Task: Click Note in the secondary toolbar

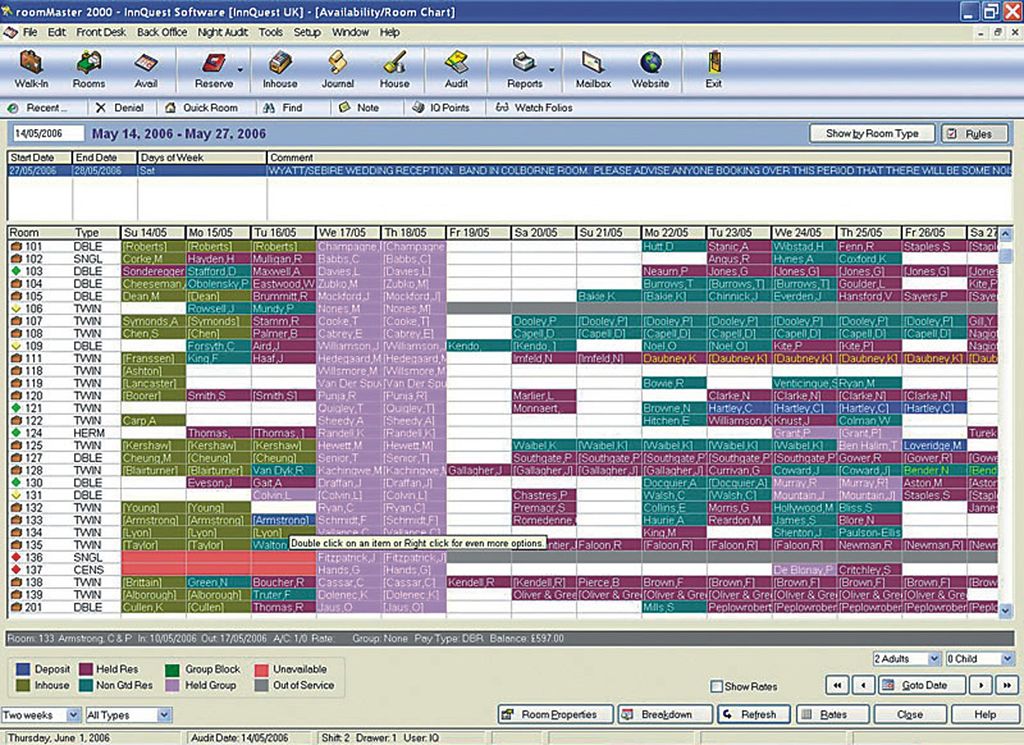Action: tap(359, 108)
